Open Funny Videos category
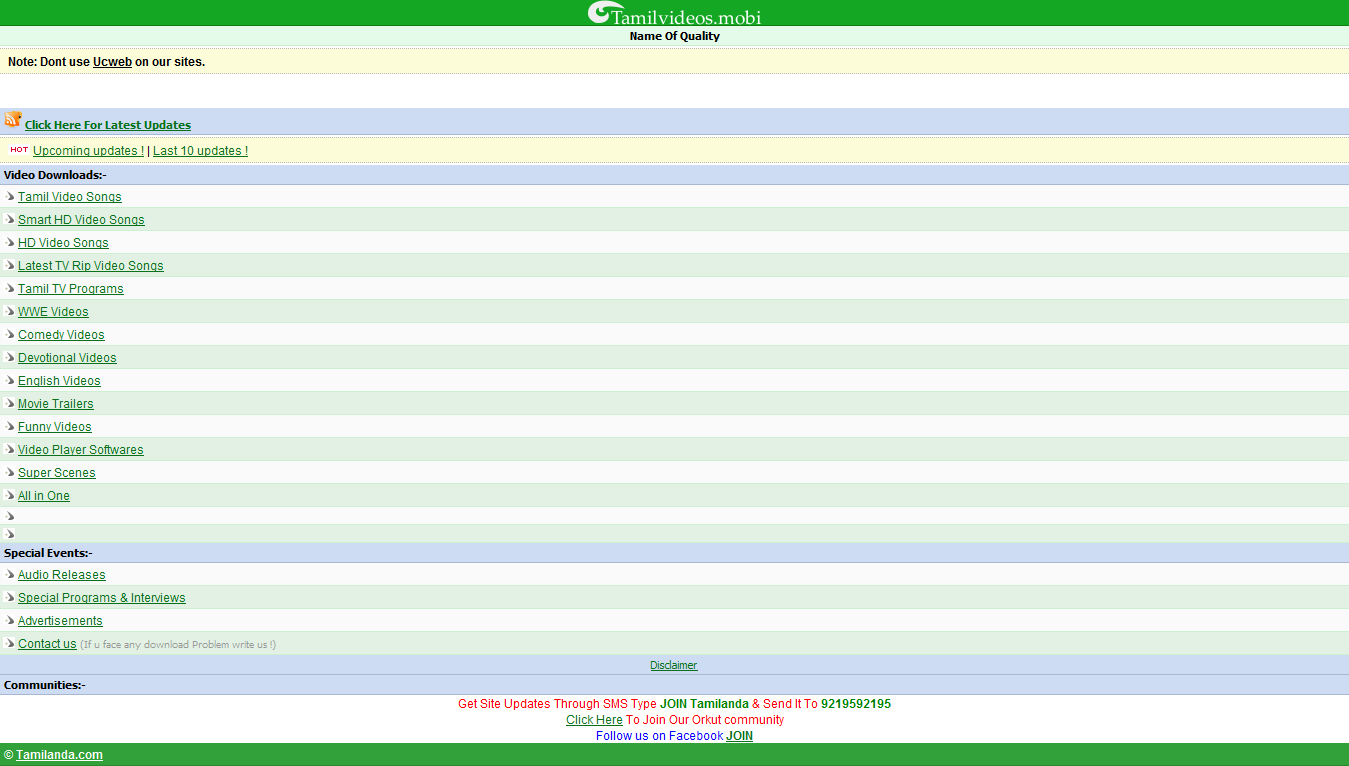 click(x=55, y=427)
